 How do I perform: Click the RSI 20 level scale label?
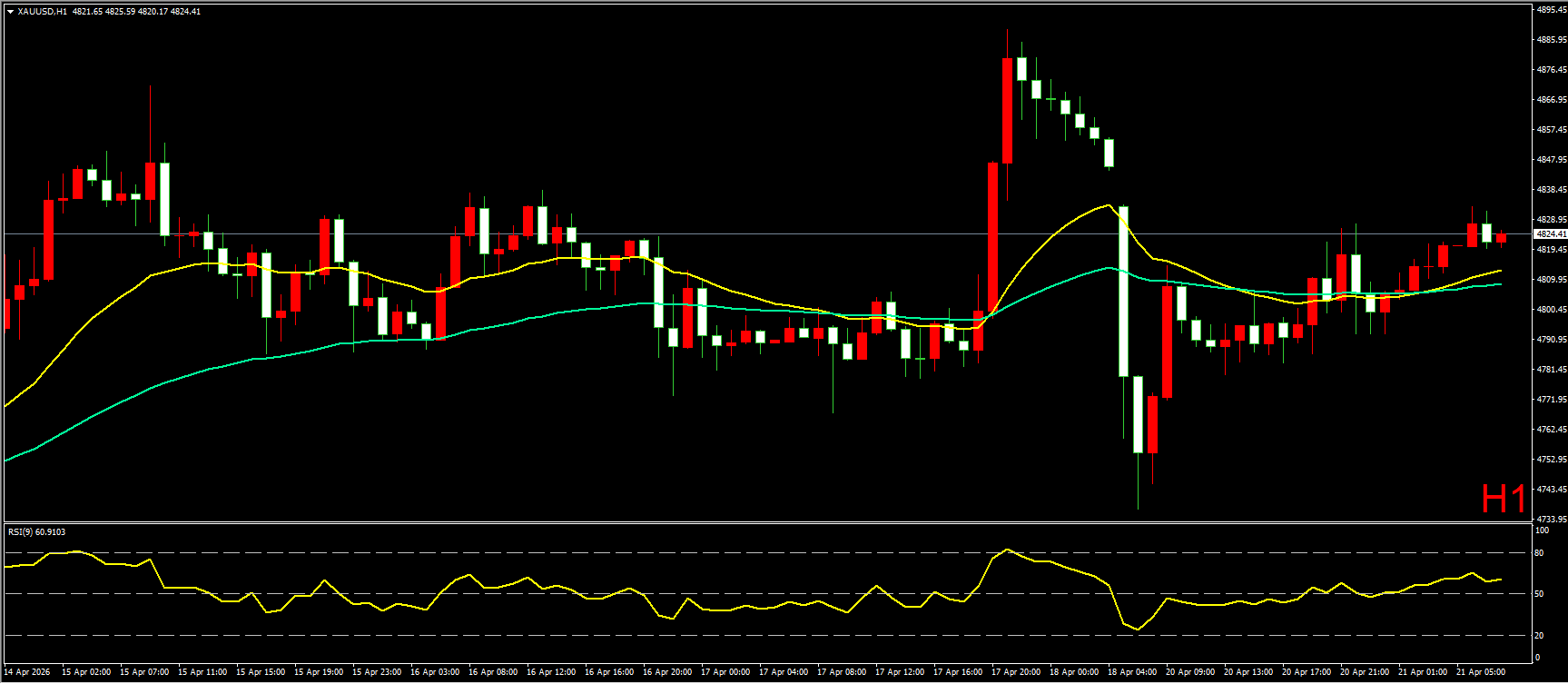(x=1539, y=636)
